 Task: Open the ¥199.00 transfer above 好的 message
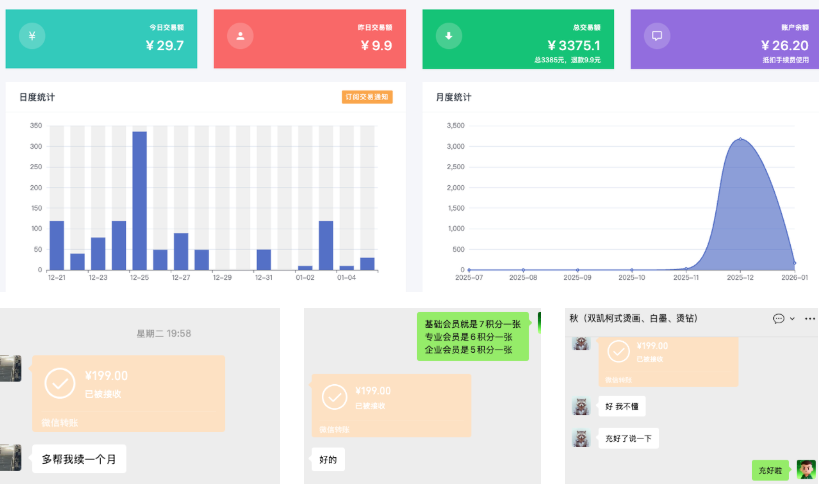point(391,405)
